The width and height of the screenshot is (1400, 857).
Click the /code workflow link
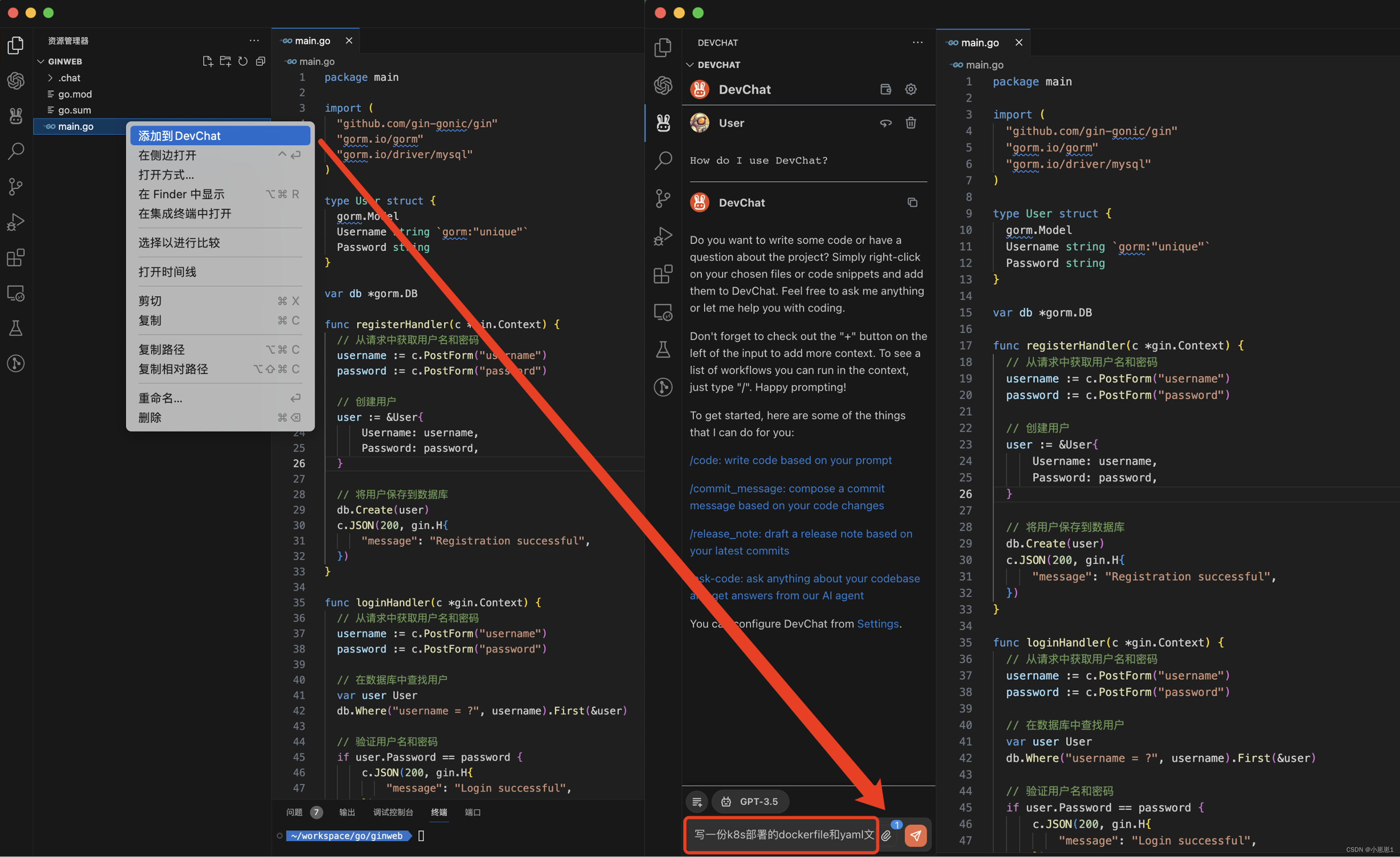click(x=790, y=460)
